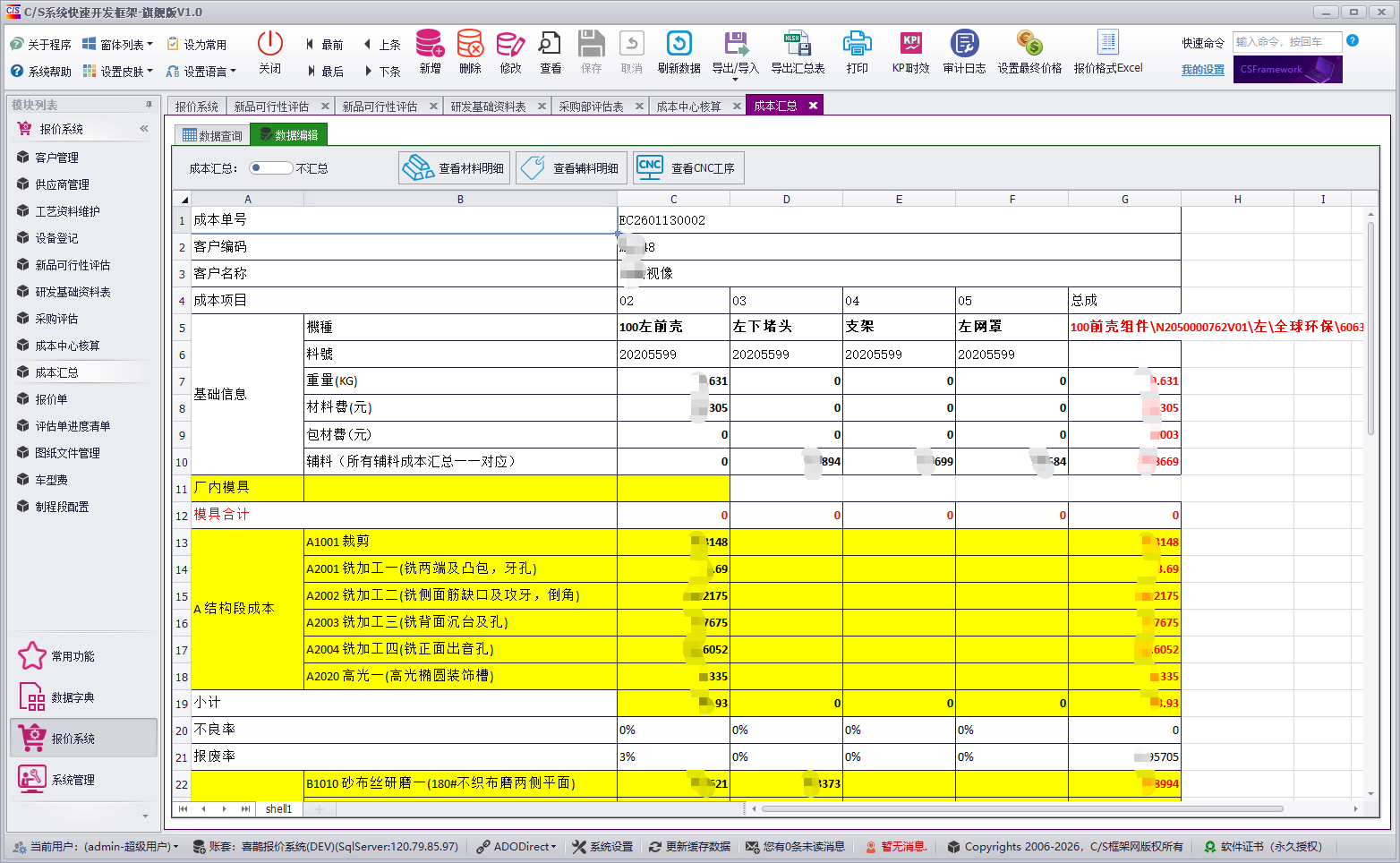Click 设为常用 in the top toolbar
Image resolution: width=1400 pixels, height=863 pixels.
point(197,45)
